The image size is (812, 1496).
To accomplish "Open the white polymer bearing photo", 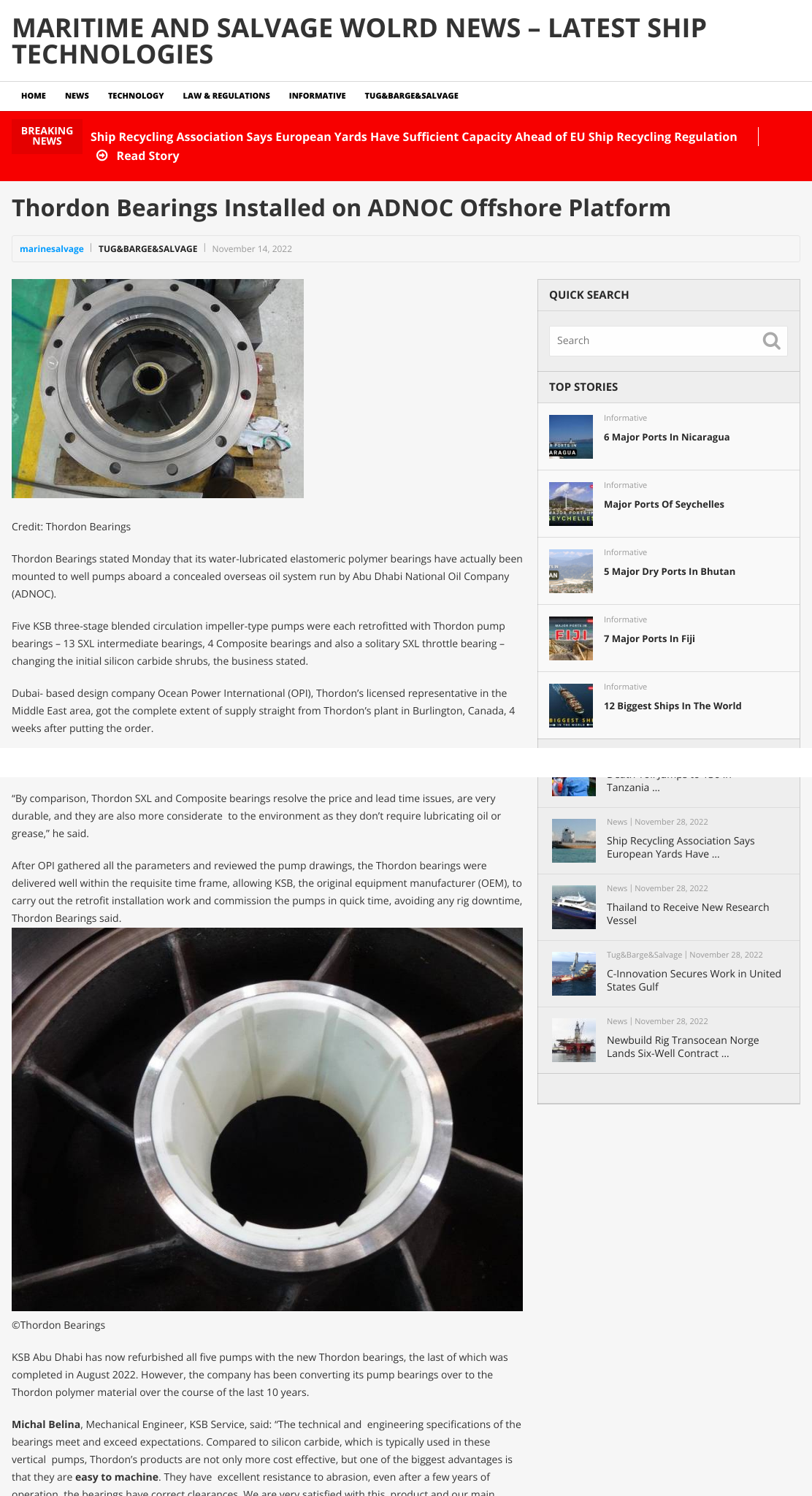I will click(267, 1119).
